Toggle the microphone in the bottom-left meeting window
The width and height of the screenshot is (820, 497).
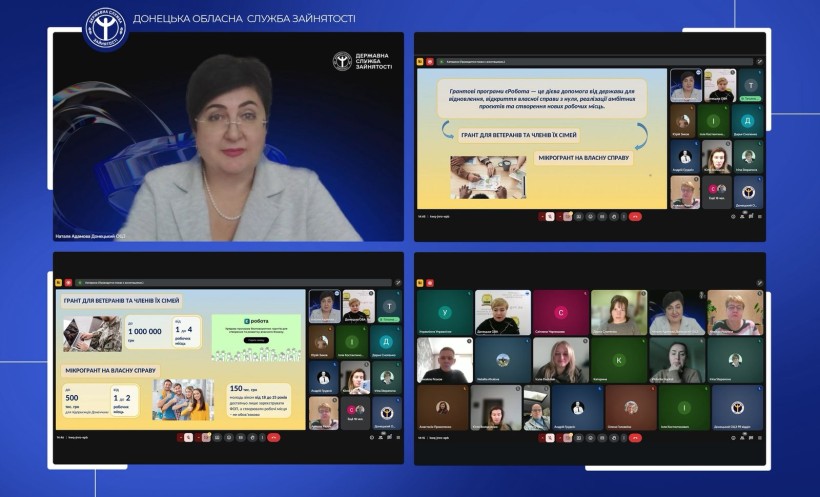pos(190,437)
